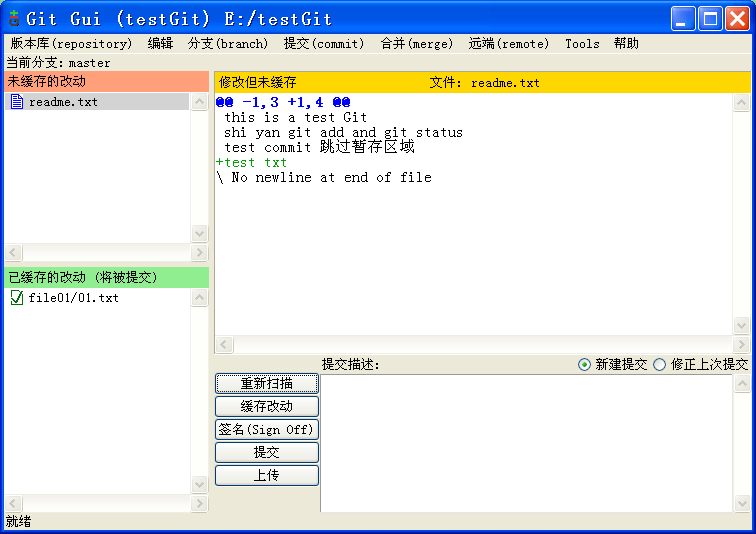Viewport: 756px width, 534px height.
Task: Click the 已缓存的改动 (将被提交) panel header
Action: pyautogui.click(x=107, y=277)
